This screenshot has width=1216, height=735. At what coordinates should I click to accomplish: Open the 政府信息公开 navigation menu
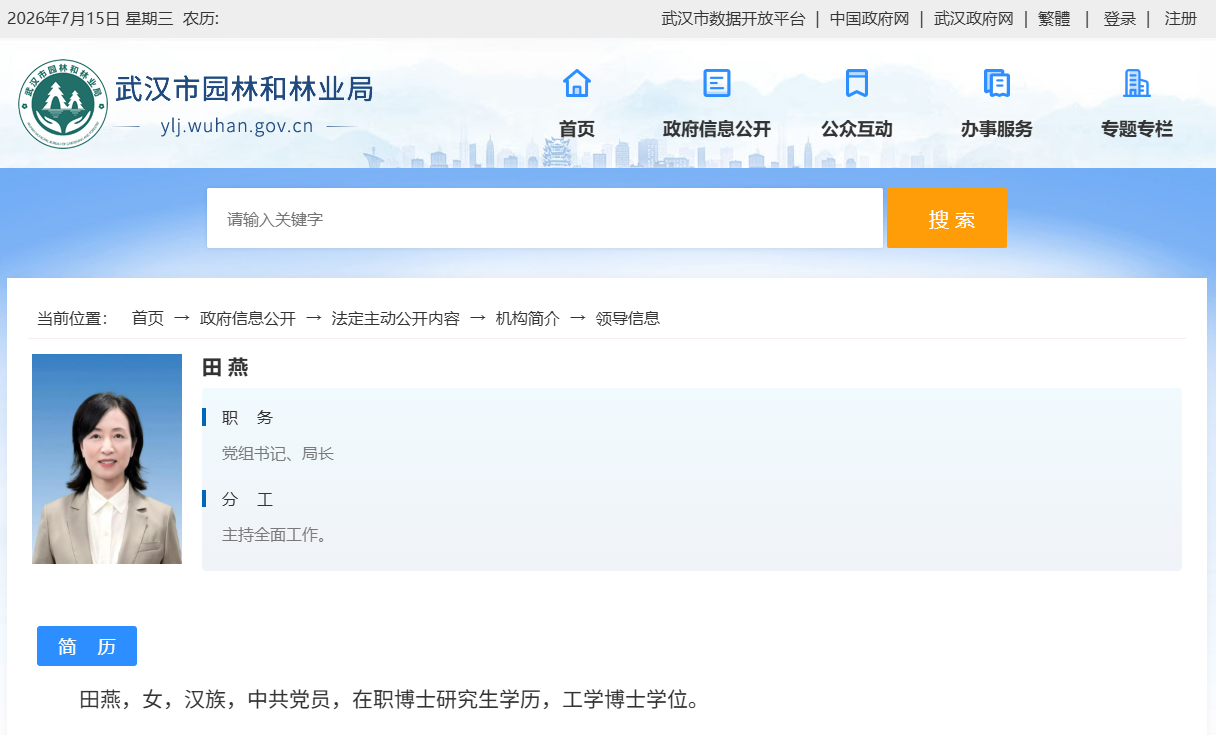click(717, 129)
